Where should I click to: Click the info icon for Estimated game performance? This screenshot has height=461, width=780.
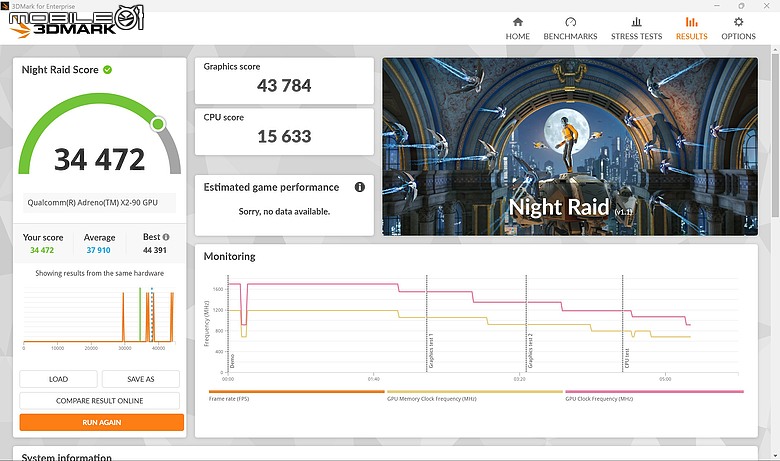tap(360, 187)
